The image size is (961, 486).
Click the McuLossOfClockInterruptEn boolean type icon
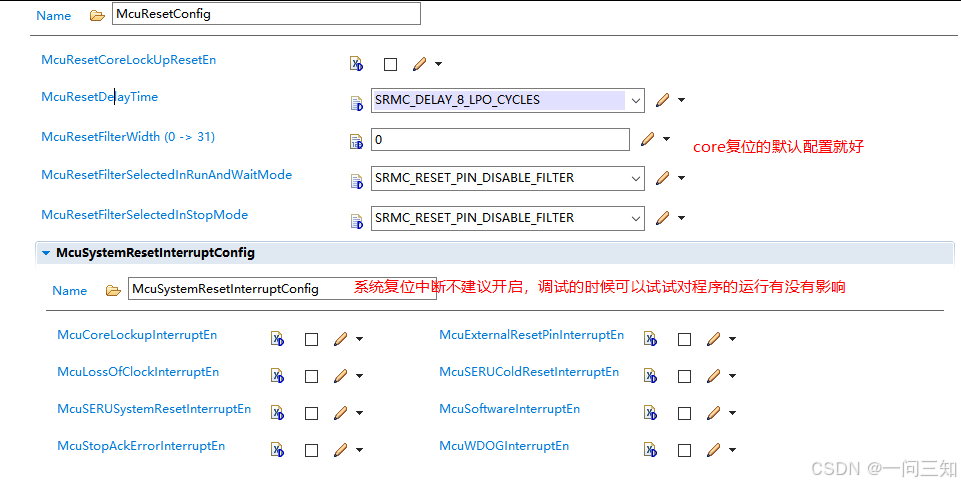278,376
